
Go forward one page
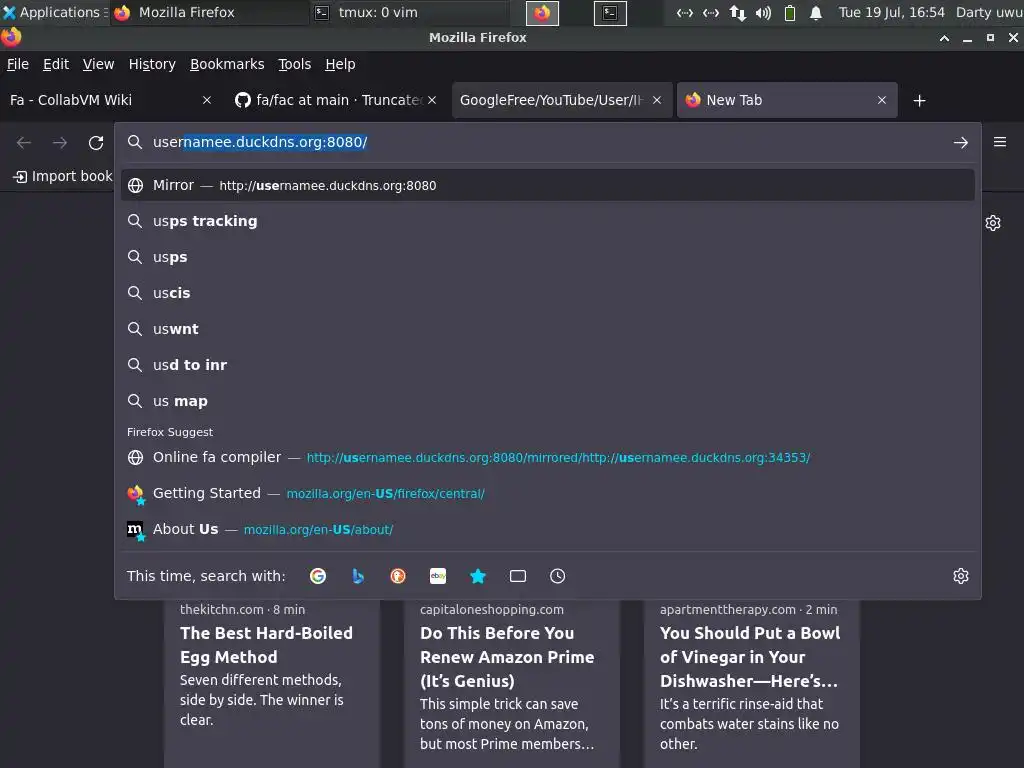click(60, 142)
